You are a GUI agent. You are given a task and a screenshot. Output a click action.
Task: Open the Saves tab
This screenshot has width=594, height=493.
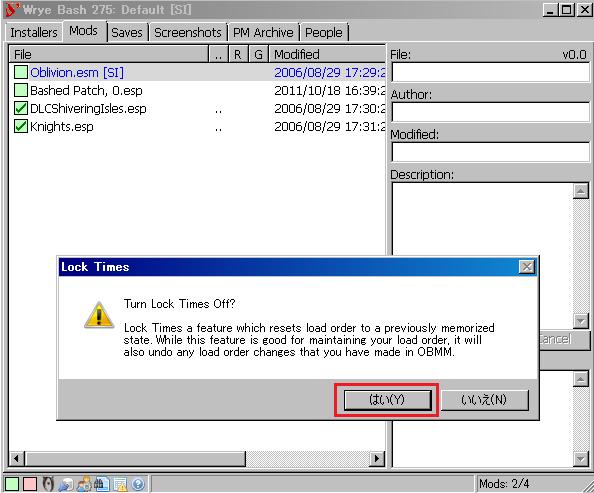pyautogui.click(x=127, y=33)
